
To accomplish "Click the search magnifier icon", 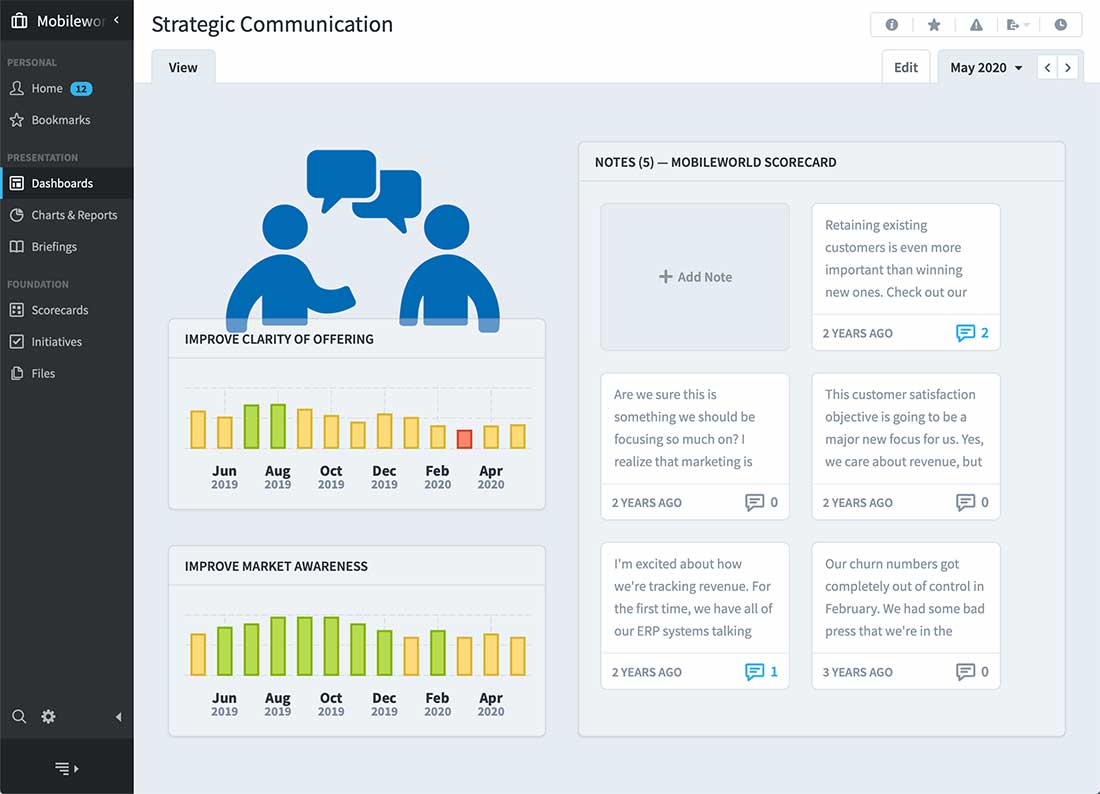I will 19,716.
